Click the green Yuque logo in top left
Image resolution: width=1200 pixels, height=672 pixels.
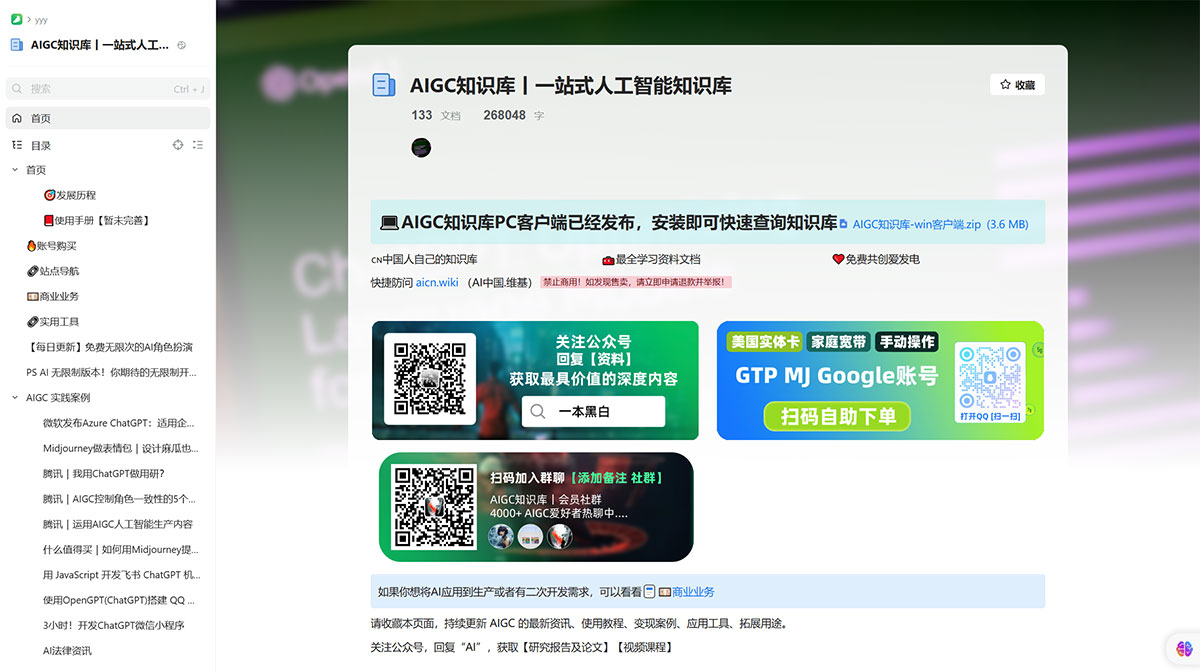[16, 19]
